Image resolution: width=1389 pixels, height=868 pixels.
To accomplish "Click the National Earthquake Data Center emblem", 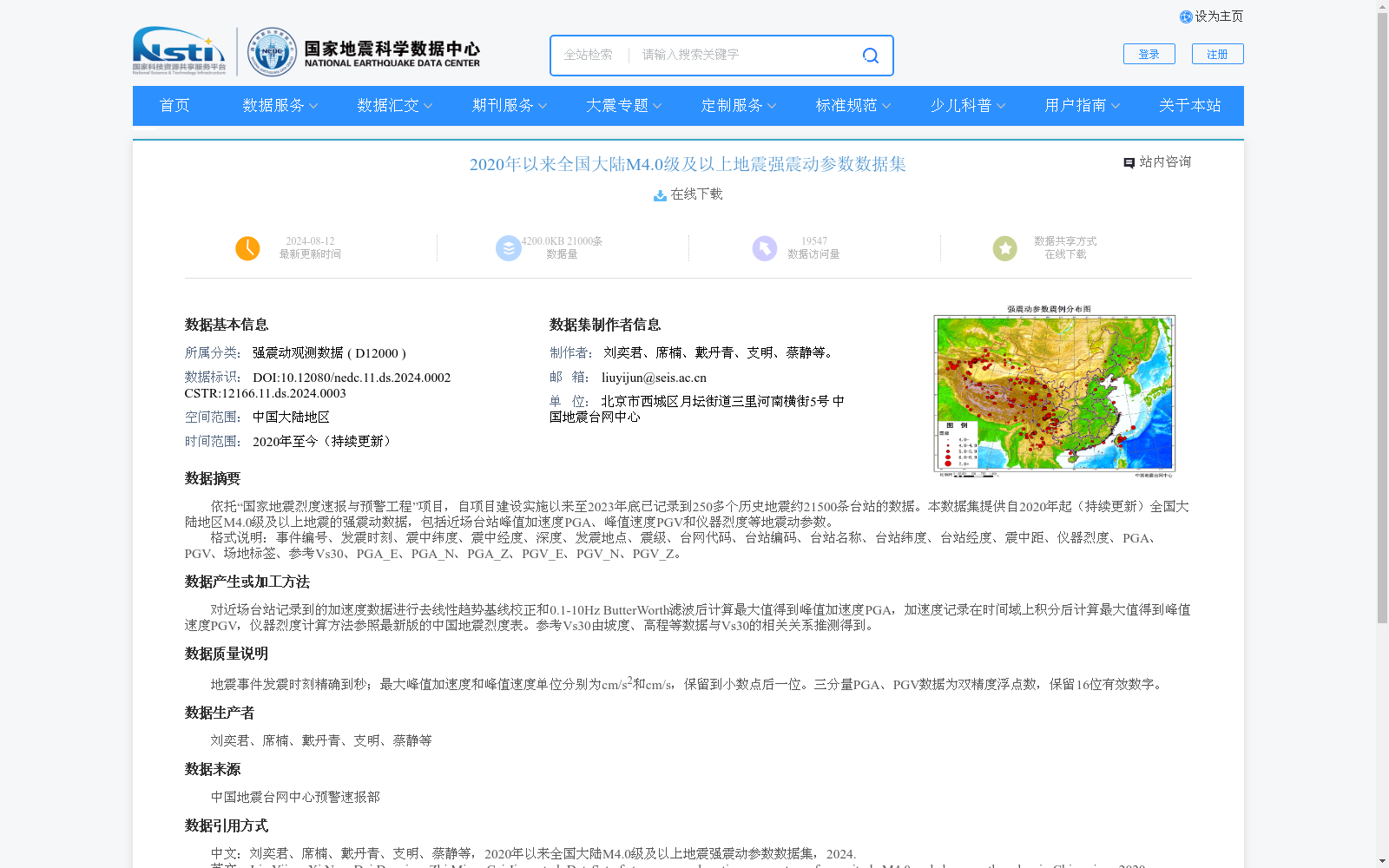I will click(x=272, y=52).
